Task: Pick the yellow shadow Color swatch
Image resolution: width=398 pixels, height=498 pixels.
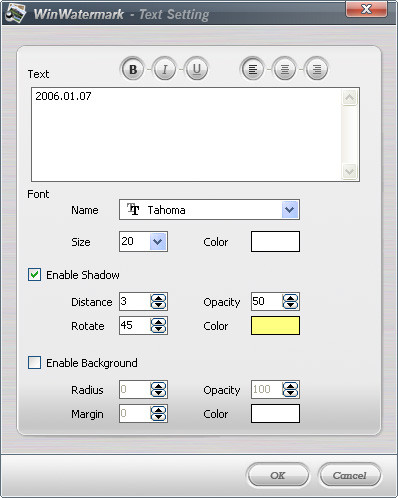Action: (x=275, y=326)
